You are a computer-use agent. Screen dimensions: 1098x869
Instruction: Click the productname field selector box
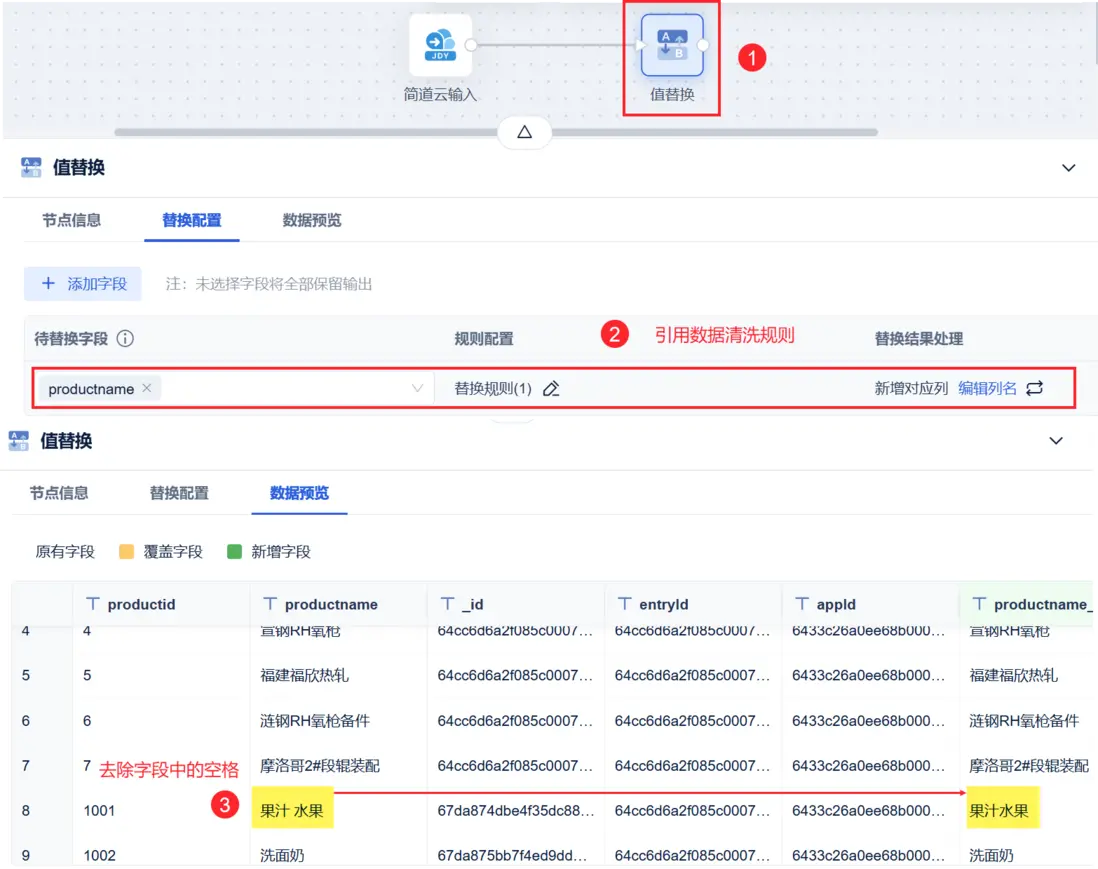pos(233,388)
